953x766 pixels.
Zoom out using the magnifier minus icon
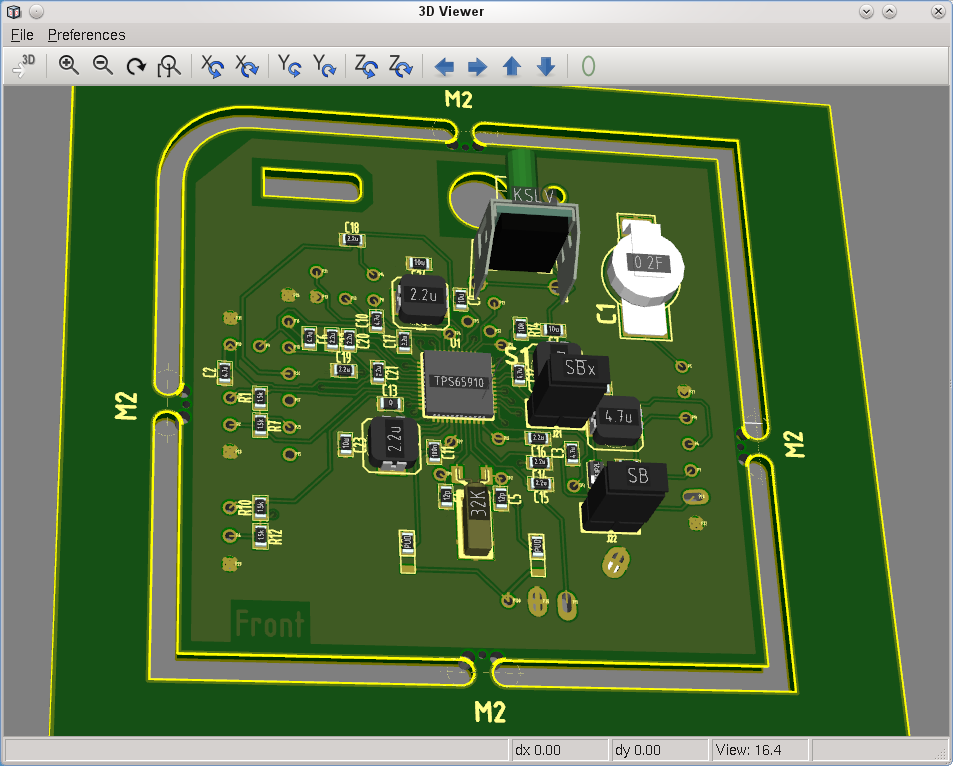pos(102,66)
